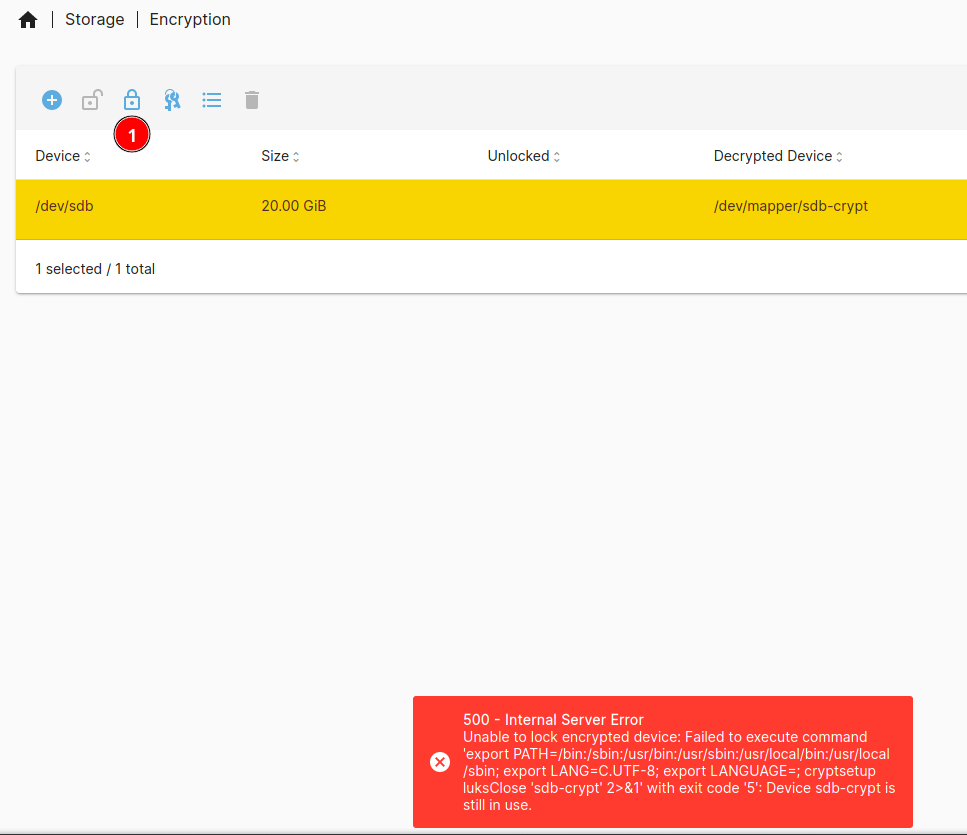Open Storage from the breadcrumb

(x=94, y=19)
